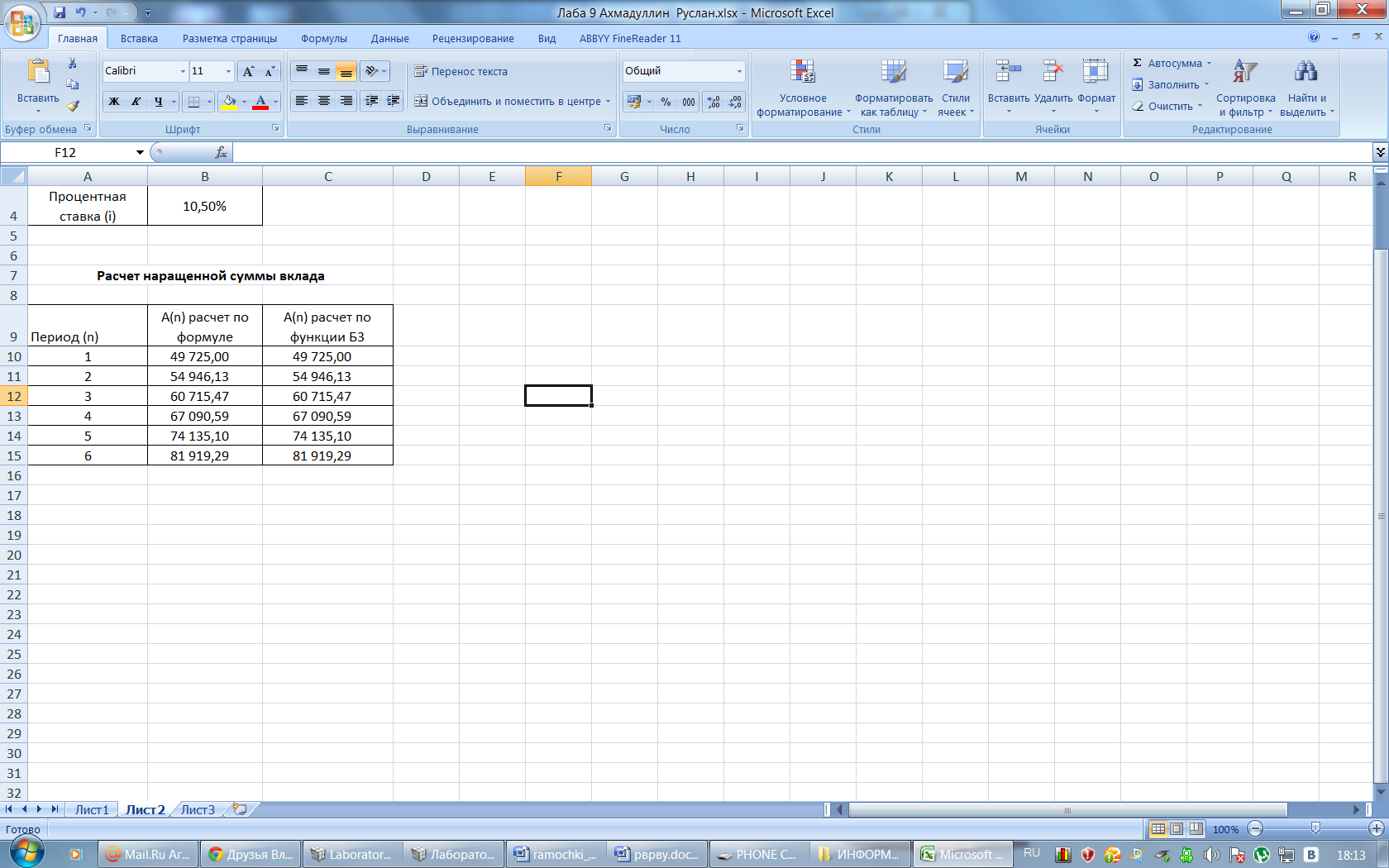The height and width of the screenshot is (868, 1389).
Task: Decrease font size with the small A icon
Action: pyautogui.click(x=270, y=72)
